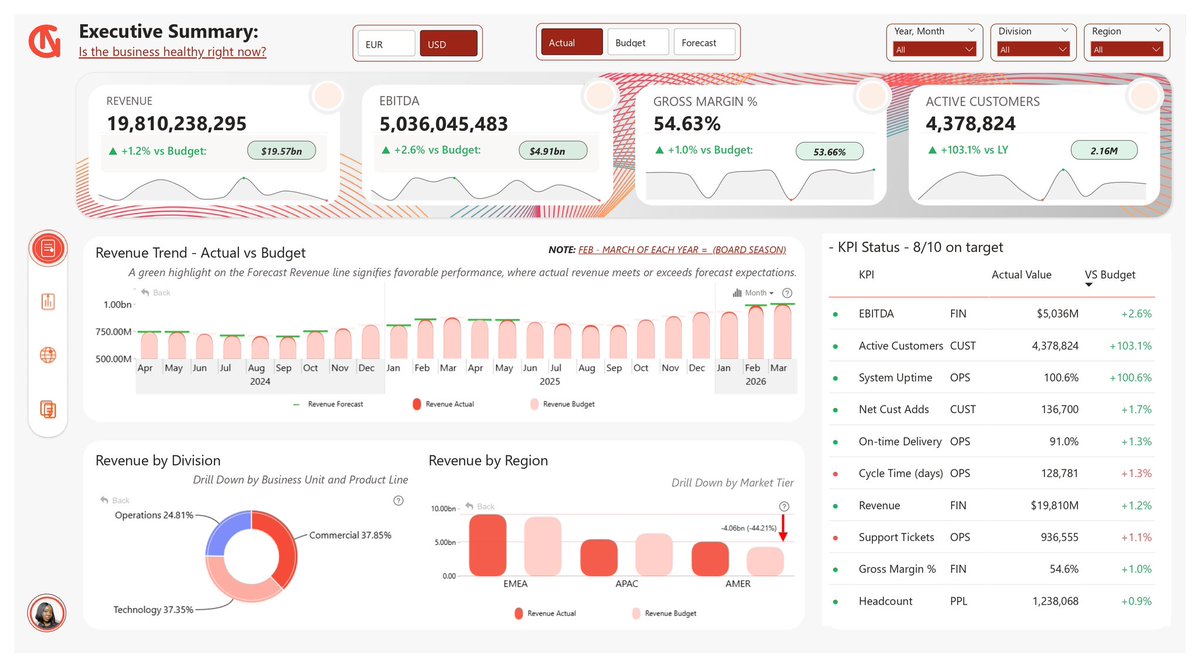1200x667 pixels.
Task: Open the executive summary report page icon
Action: click(x=48, y=248)
